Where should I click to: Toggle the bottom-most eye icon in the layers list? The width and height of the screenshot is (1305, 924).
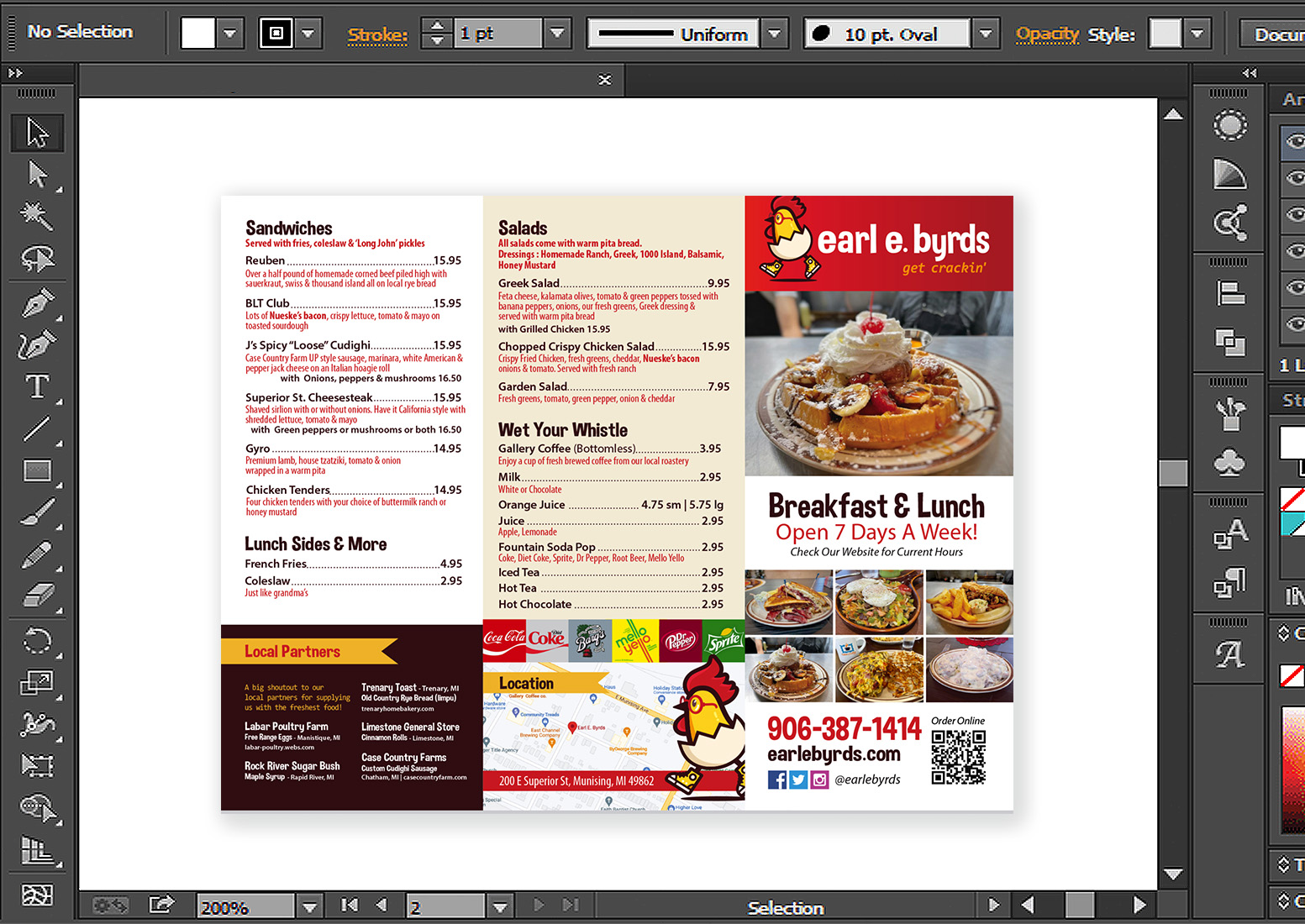(x=1294, y=323)
